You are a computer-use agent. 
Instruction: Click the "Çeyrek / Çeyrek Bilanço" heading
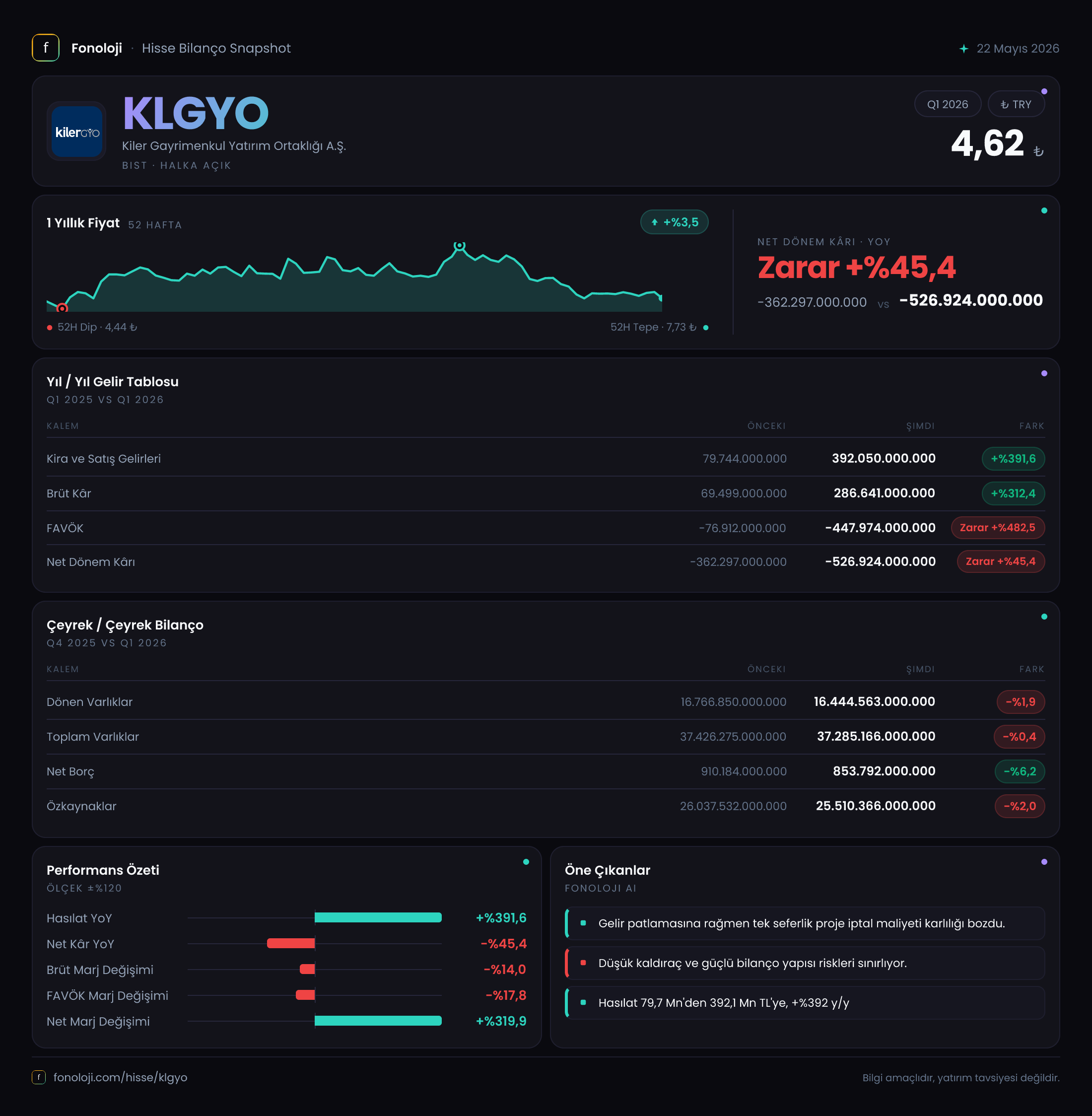tap(125, 625)
